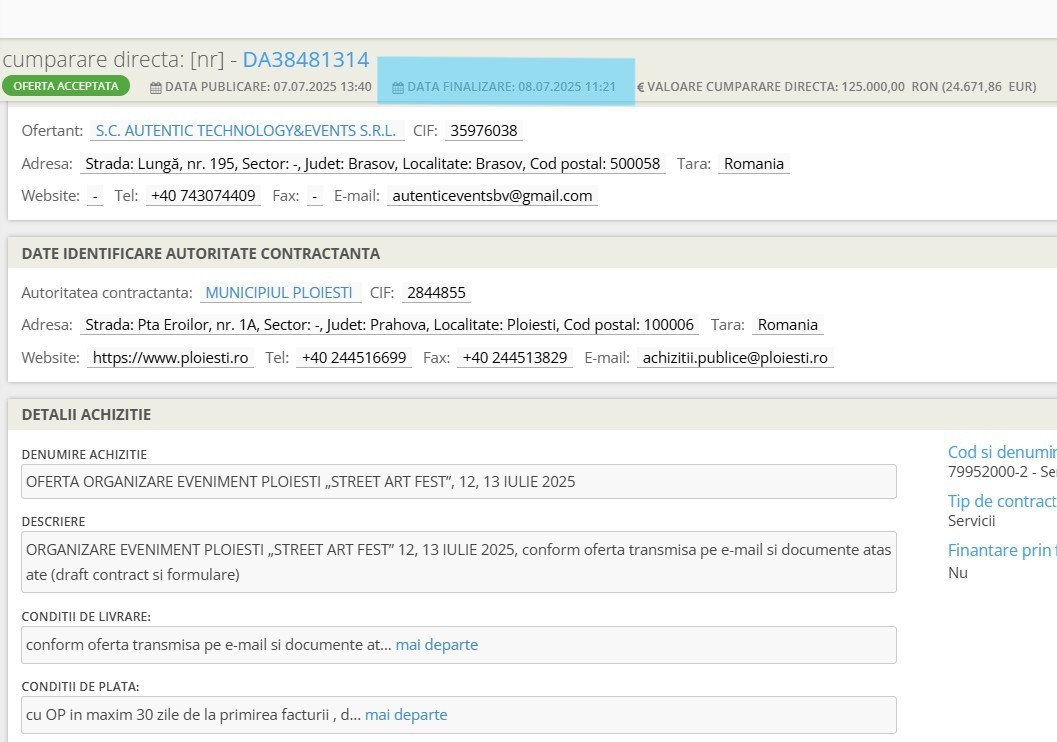Click the Detalii Achizitie section header
This screenshot has width=1057, height=742.
pos(86,415)
